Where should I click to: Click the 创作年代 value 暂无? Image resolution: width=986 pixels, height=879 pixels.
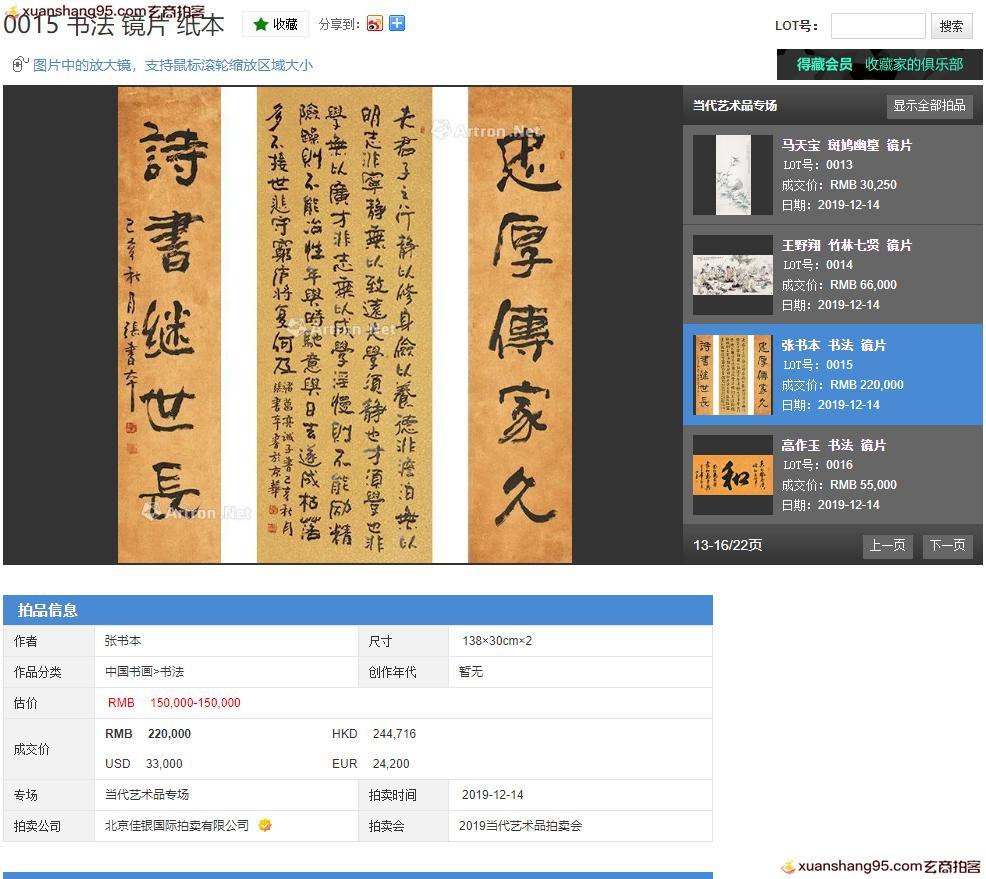tap(471, 672)
